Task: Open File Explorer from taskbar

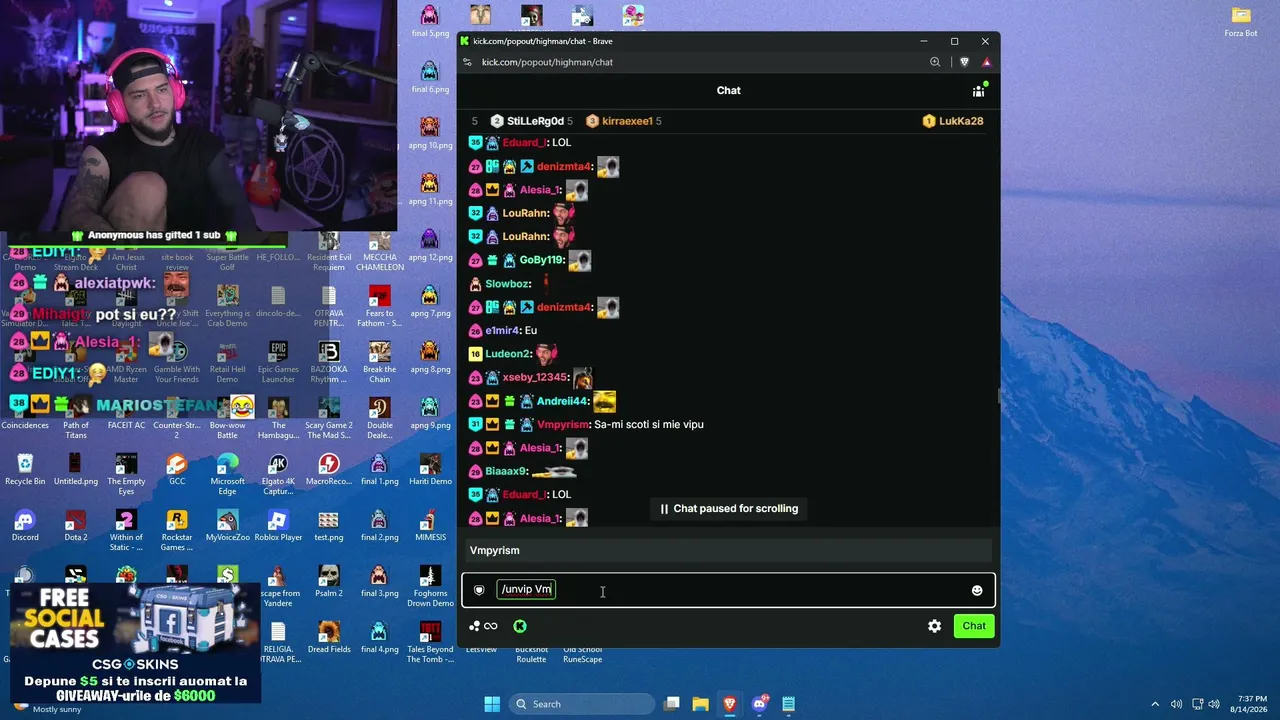Action: point(701,704)
